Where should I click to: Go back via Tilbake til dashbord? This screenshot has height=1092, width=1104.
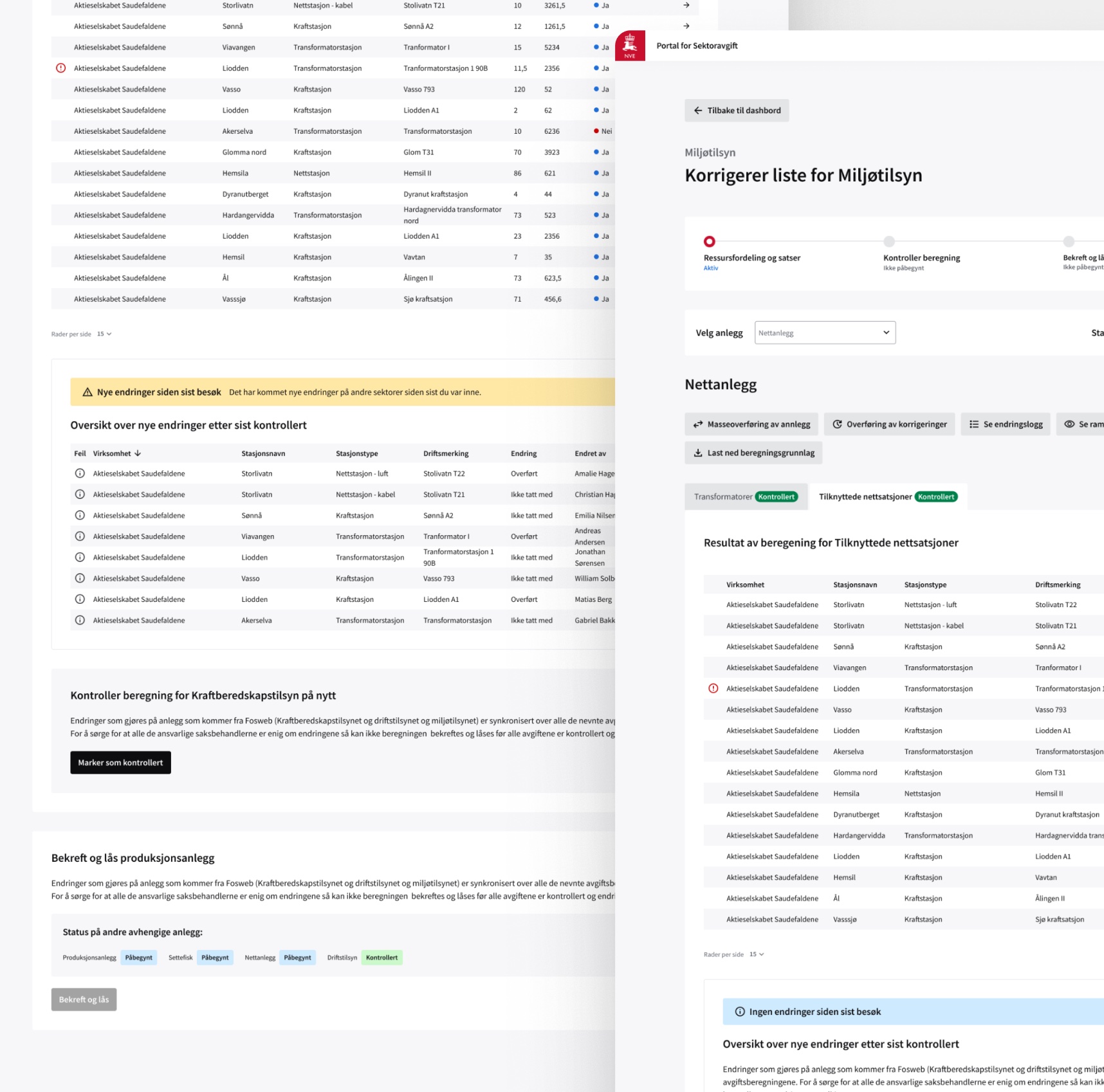point(737,111)
